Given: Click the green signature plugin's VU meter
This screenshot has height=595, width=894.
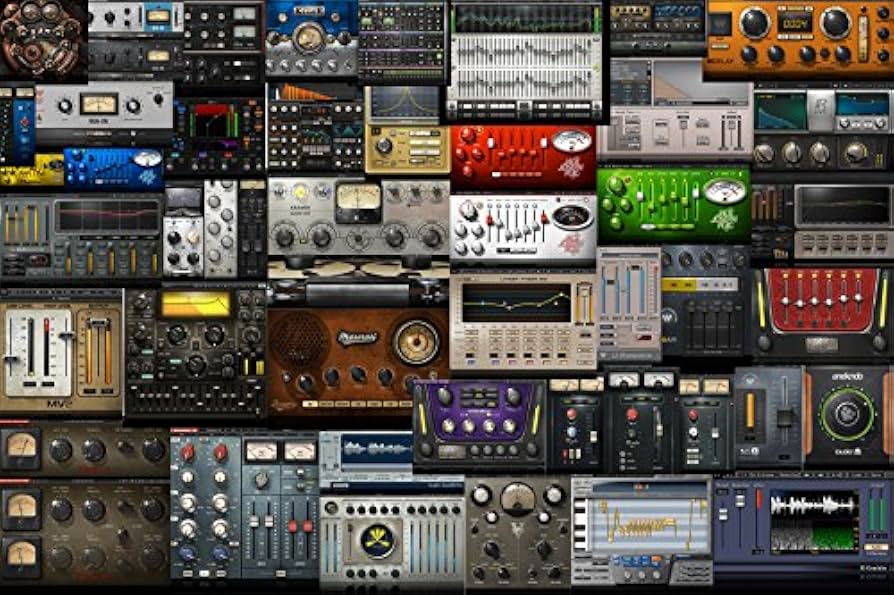Looking at the screenshot, I should (x=724, y=192).
